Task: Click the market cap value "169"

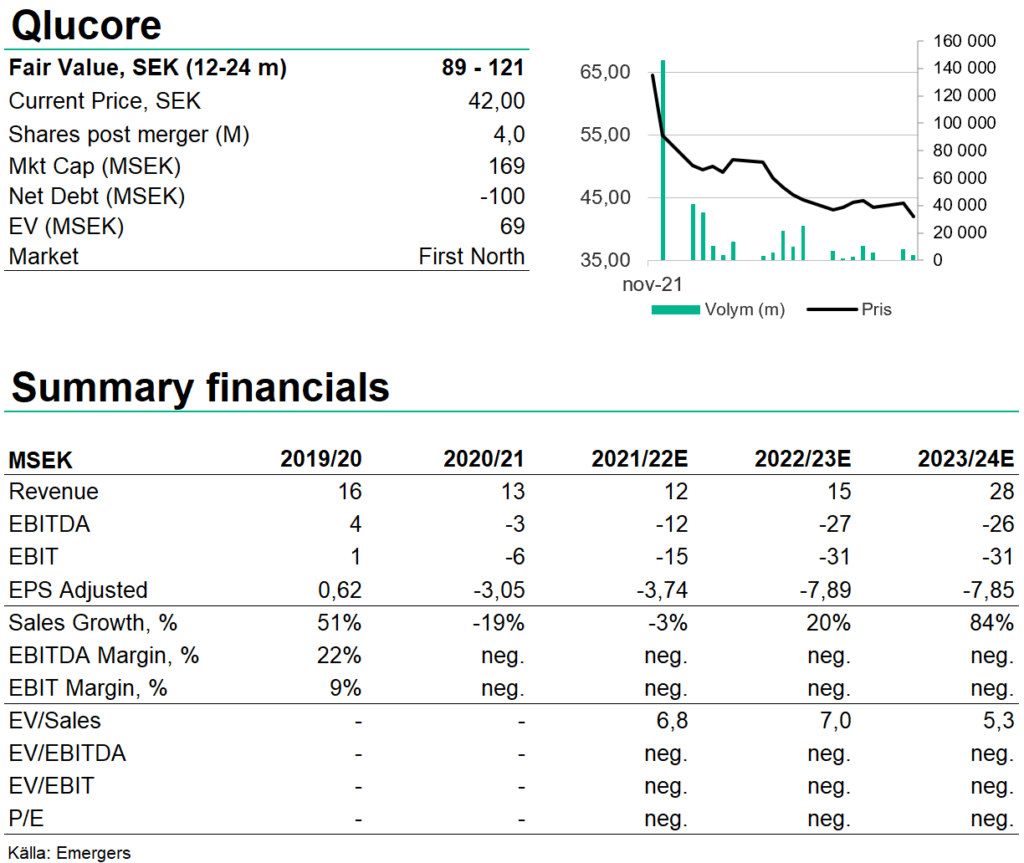Action: pyautogui.click(x=507, y=166)
